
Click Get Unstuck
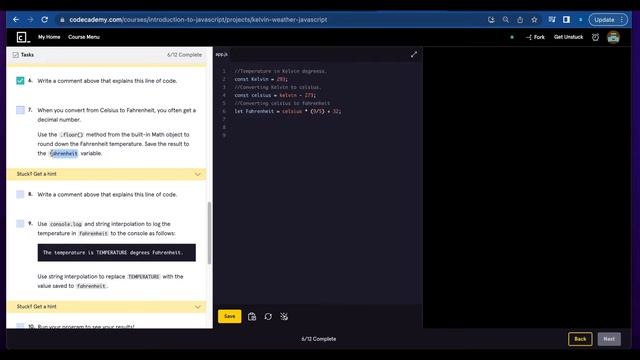pos(568,37)
